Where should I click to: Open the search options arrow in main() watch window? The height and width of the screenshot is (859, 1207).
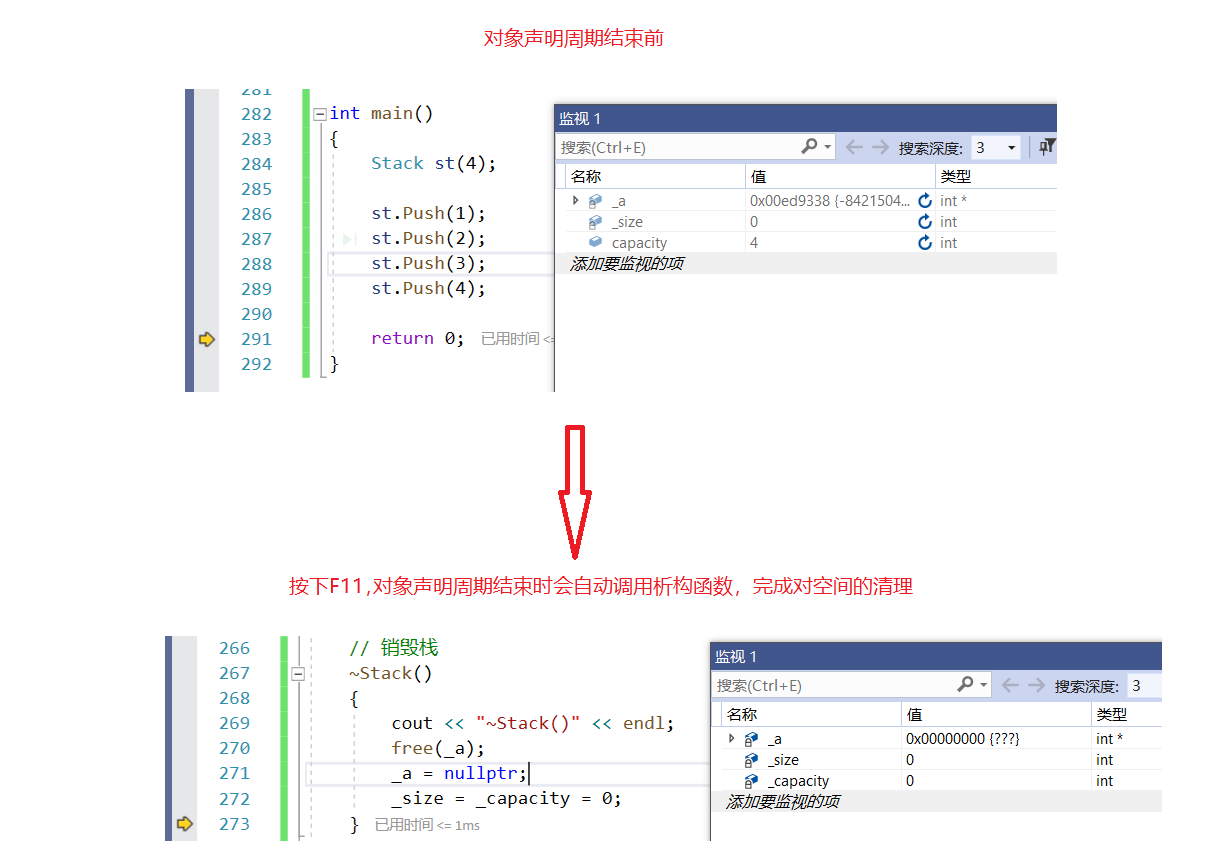coord(828,148)
